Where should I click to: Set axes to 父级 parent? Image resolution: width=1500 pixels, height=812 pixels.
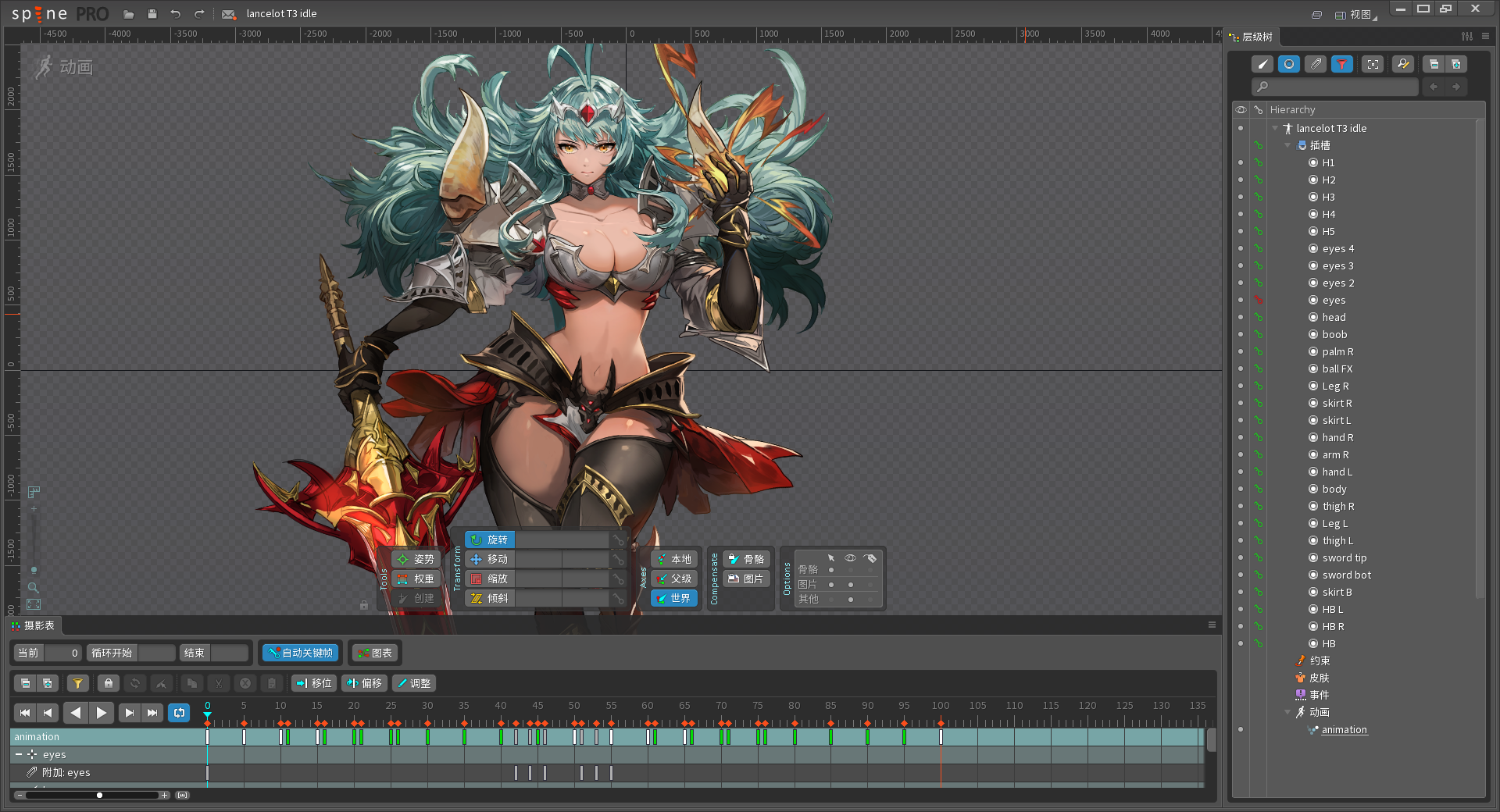pyautogui.click(x=673, y=579)
